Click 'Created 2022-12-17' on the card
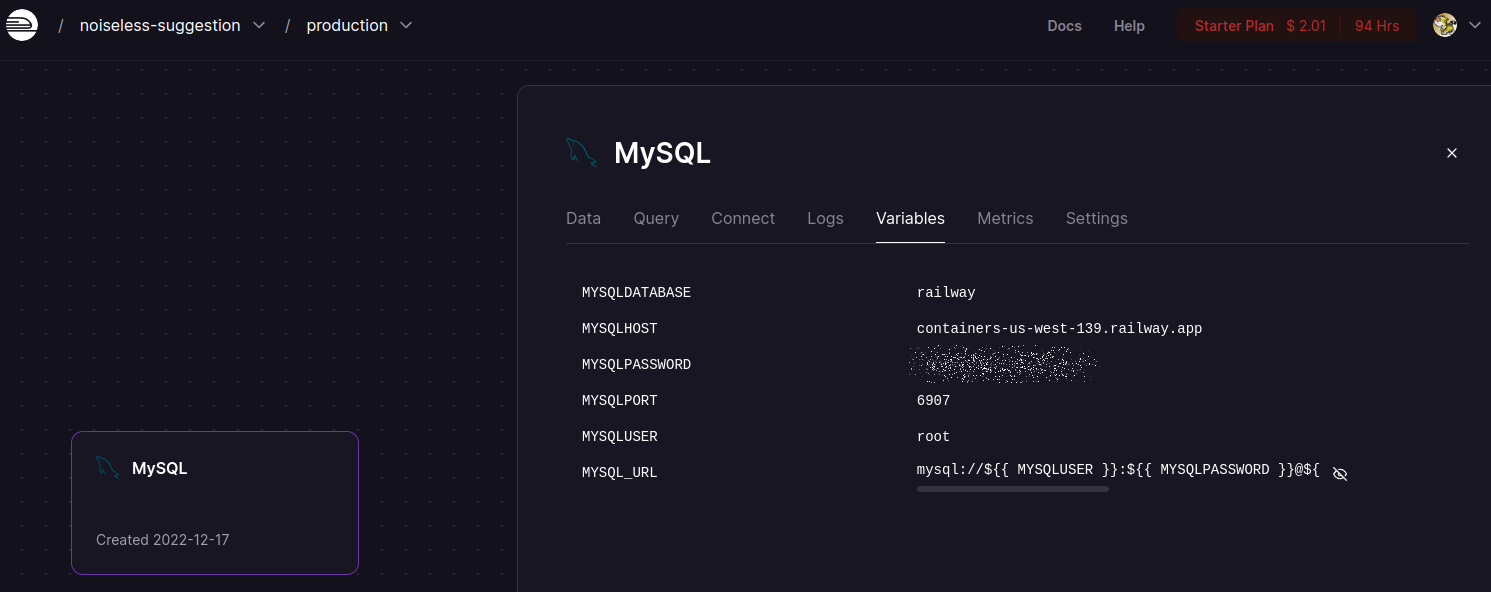The width and height of the screenshot is (1491, 592). [163, 540]
